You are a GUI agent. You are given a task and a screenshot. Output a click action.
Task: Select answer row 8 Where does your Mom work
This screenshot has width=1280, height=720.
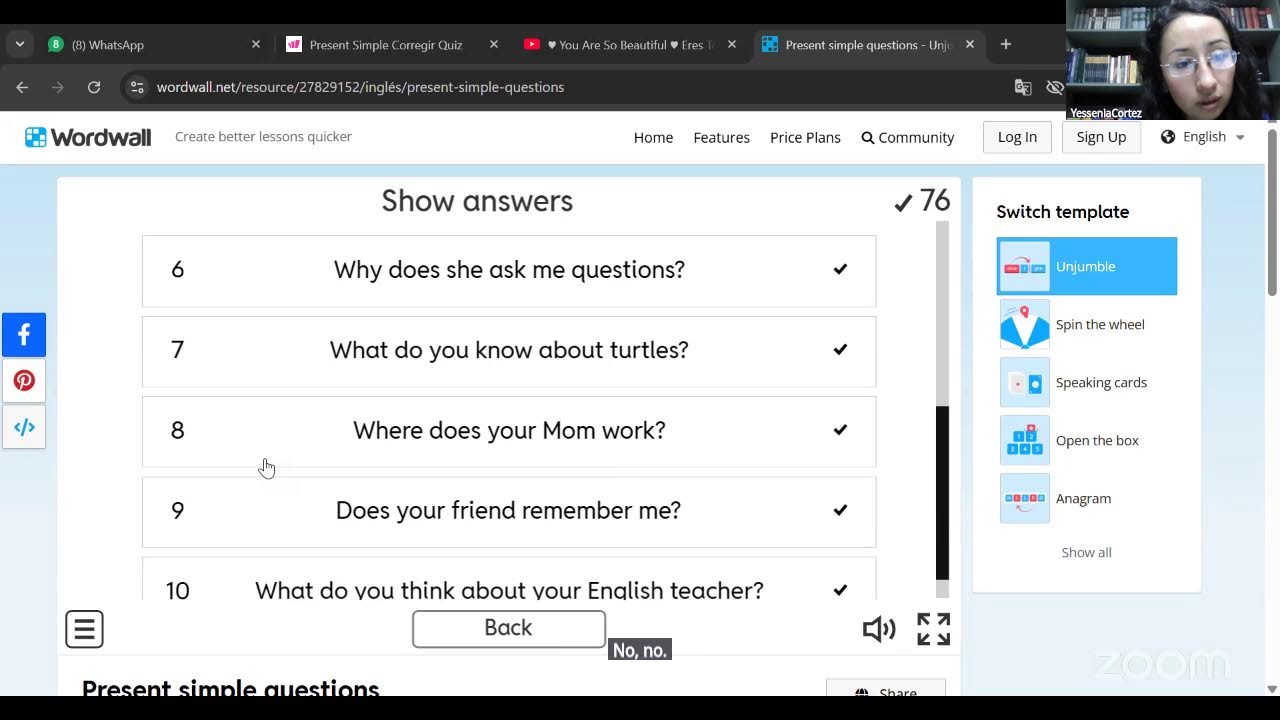(x=509, y=431)
